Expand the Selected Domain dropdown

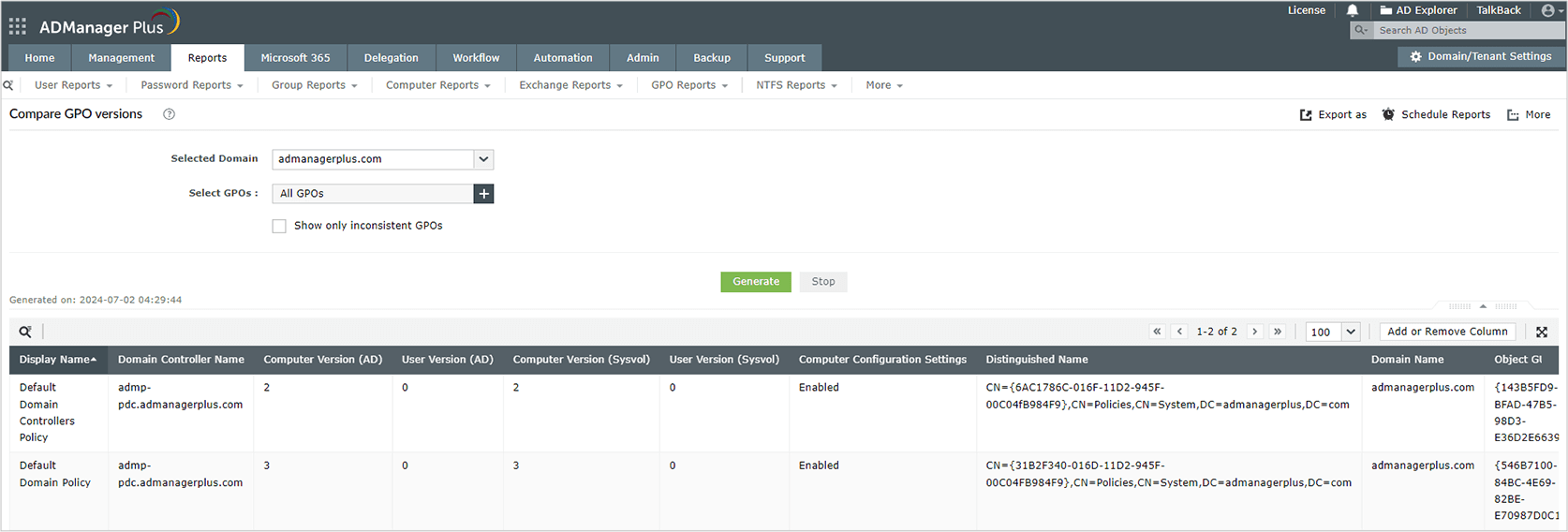483,159
